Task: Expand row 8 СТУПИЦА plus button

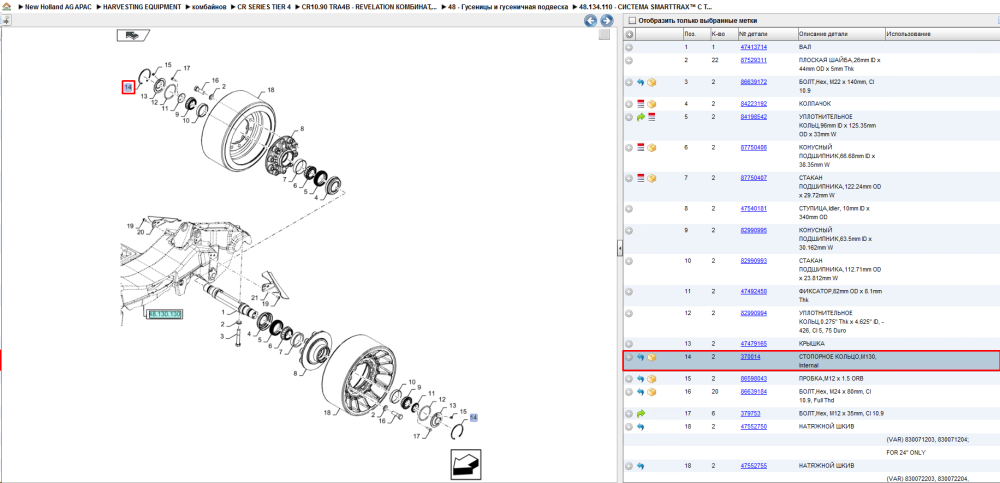Action: (629, 209)
